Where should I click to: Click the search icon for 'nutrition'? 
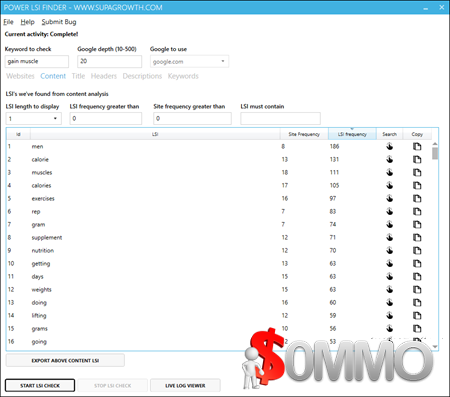coord(389,250)
